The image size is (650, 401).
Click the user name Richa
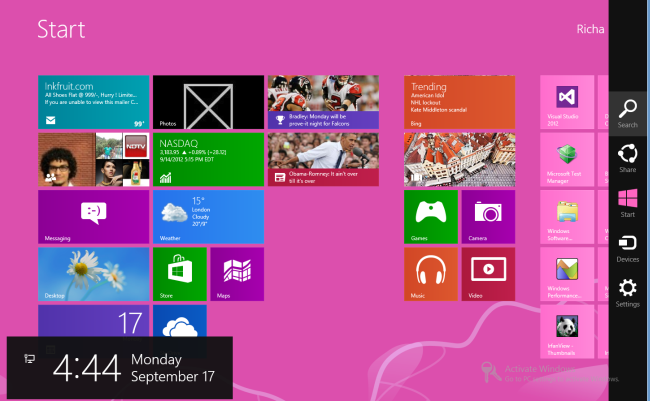point(590,29)
